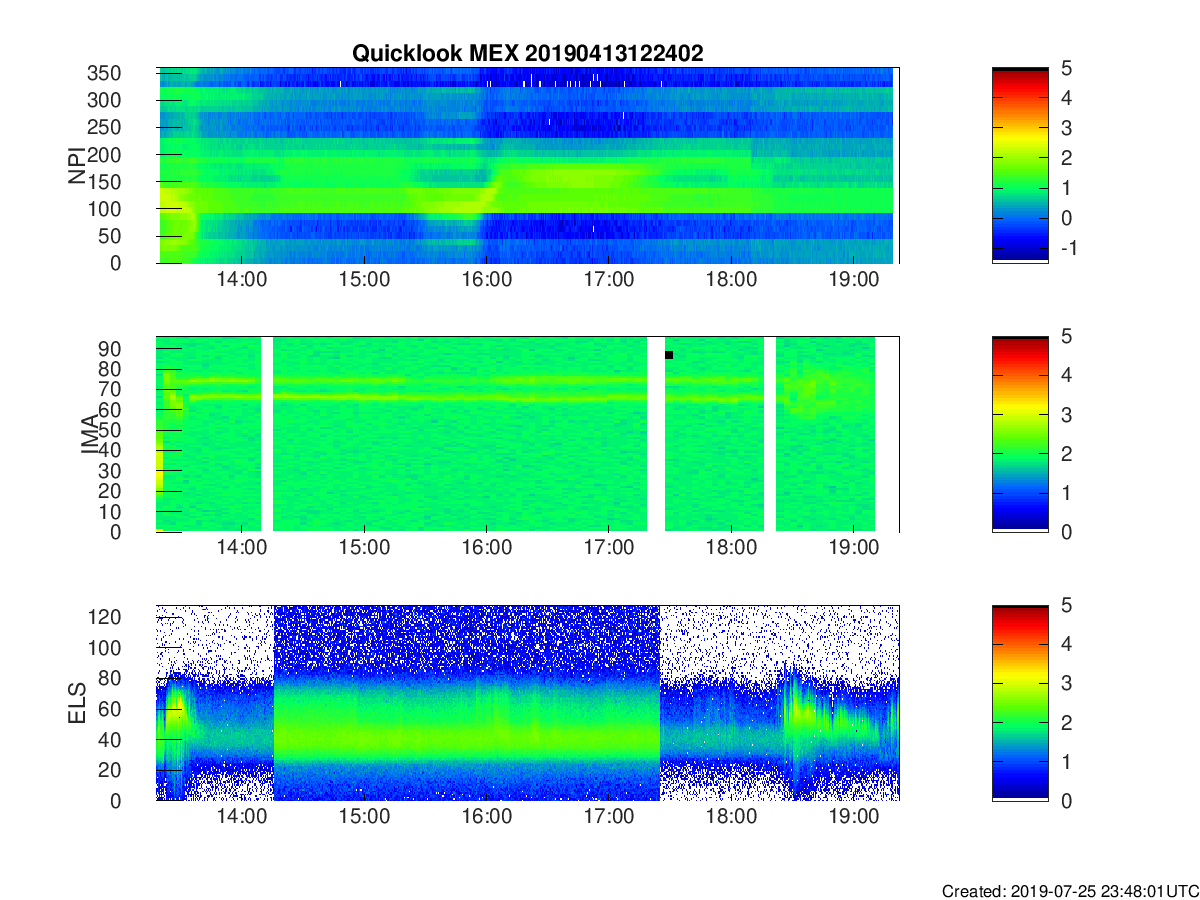This screenshot has height=900, width=1200.
Task: Click the 15:00 tick under ELS panel
Action: (364, 817)
